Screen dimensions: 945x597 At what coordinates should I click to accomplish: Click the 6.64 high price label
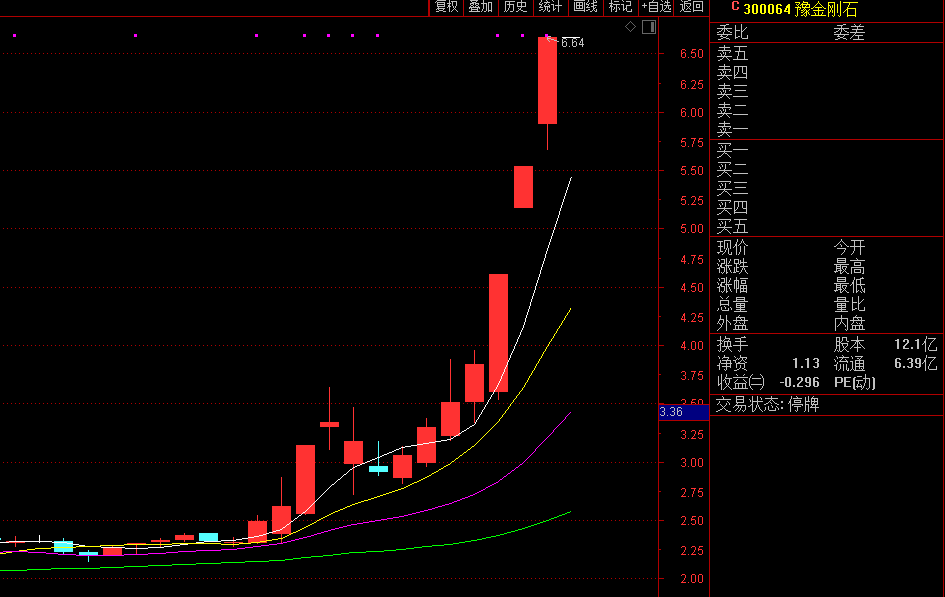tap(572, 43)
